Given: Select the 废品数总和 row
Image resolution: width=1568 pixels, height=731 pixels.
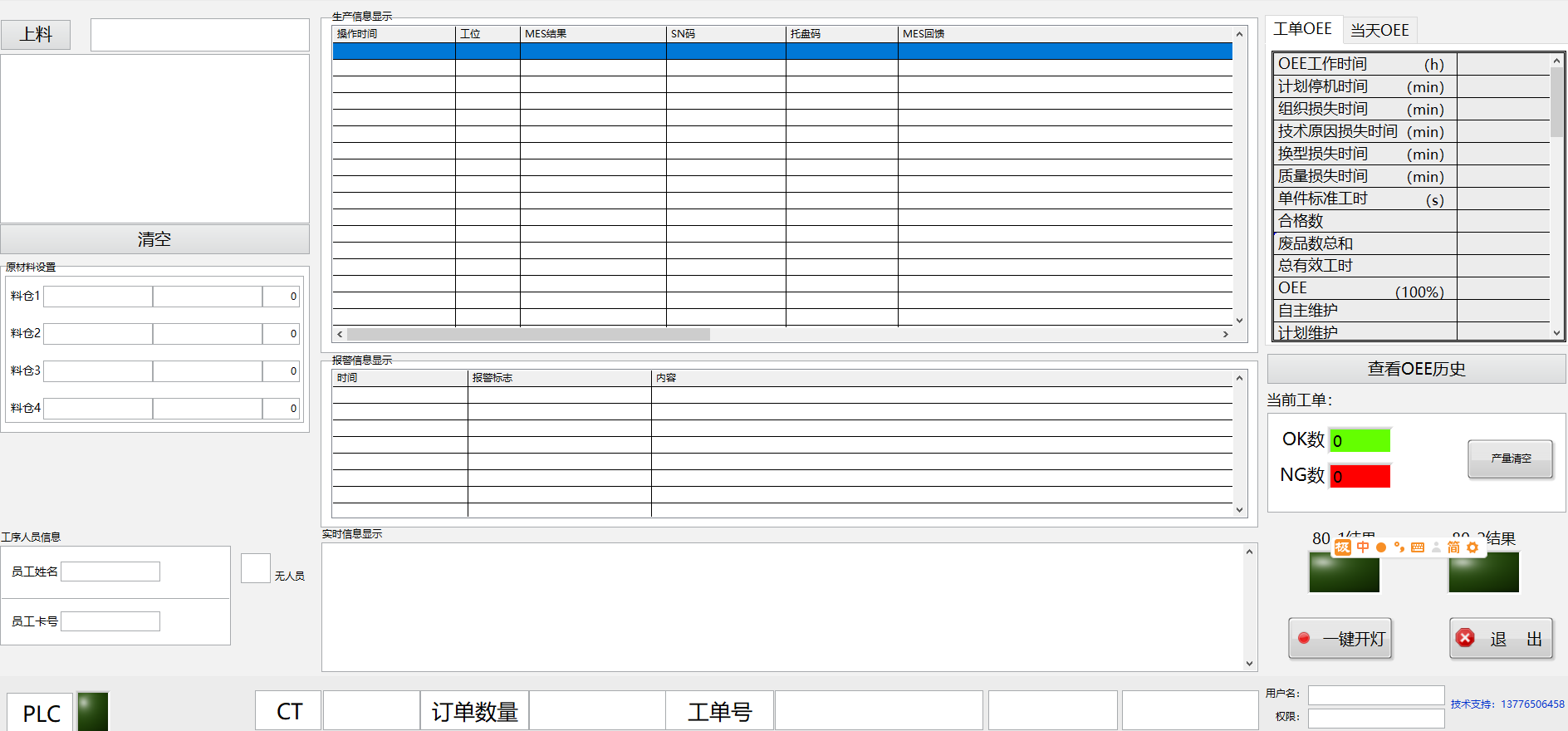Looking at the screenshot, I should tap(1412, 243).
